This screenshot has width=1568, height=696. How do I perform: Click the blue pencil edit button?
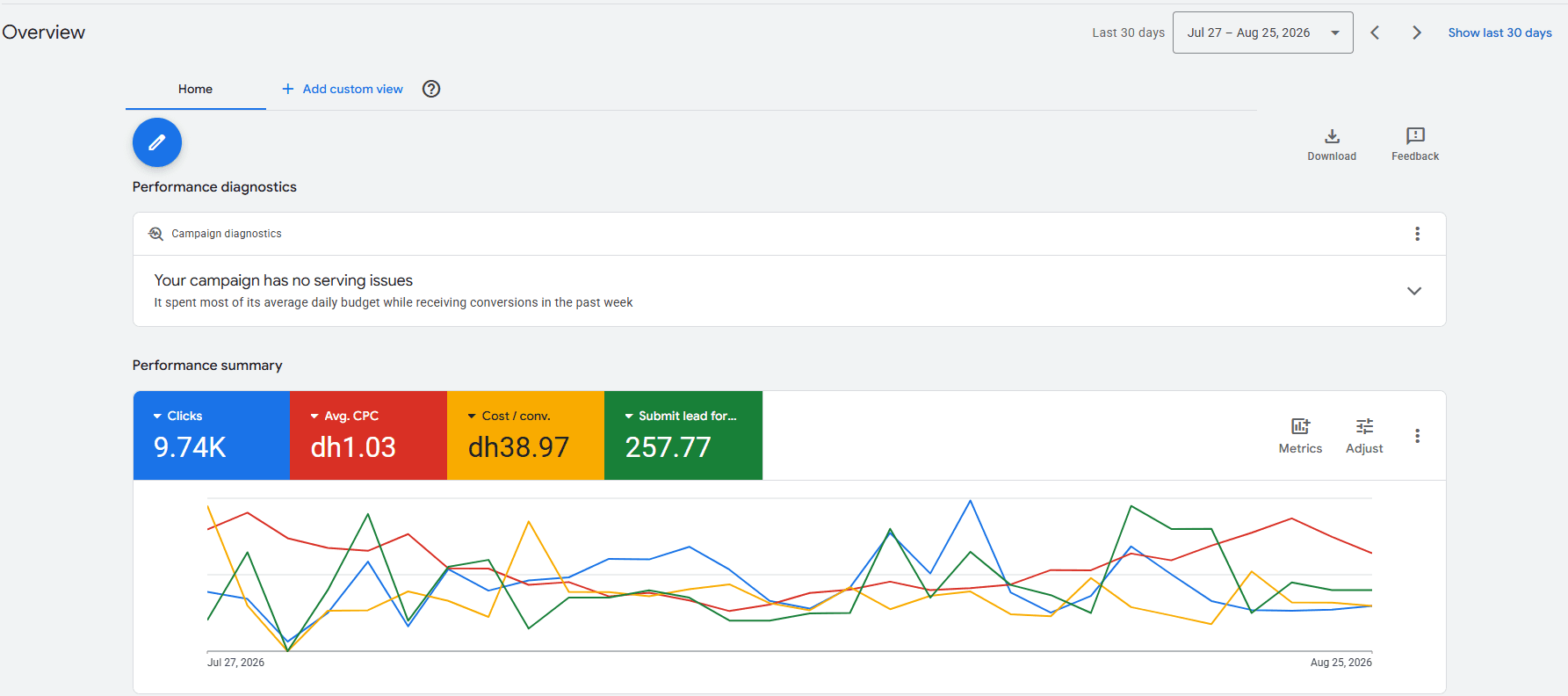click(x=157, y=142)
